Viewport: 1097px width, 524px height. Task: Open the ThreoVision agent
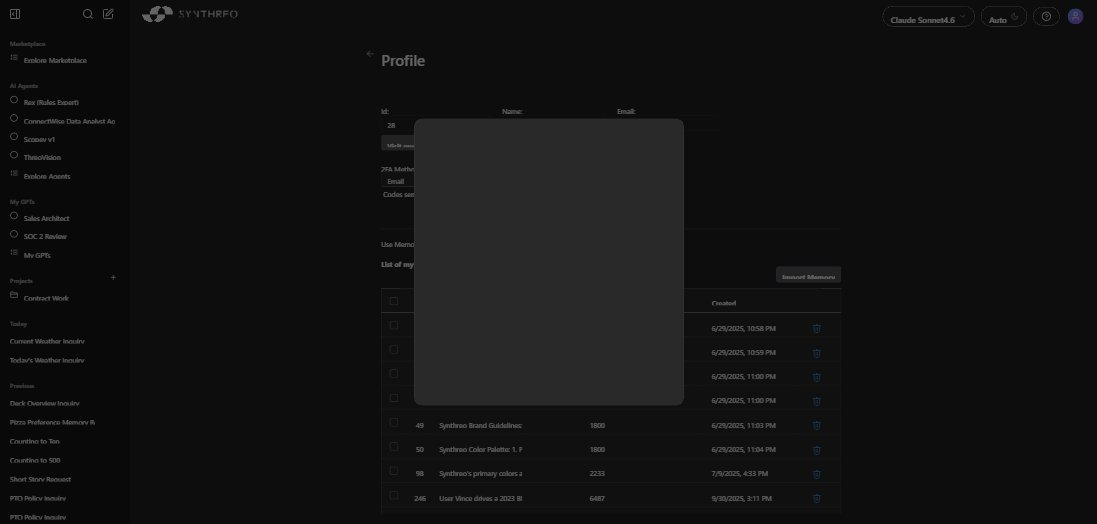point(42,157)
